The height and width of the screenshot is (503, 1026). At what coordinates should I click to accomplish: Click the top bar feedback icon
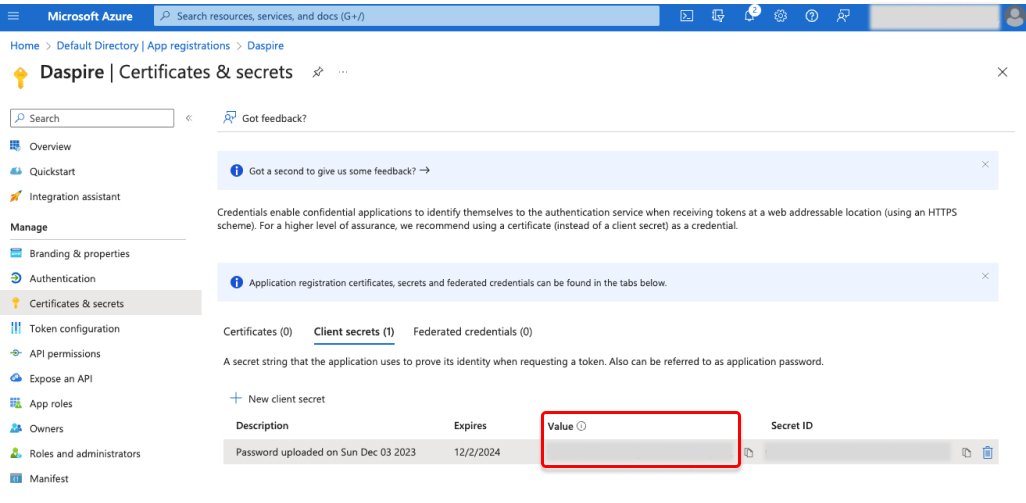pos(843,16)
